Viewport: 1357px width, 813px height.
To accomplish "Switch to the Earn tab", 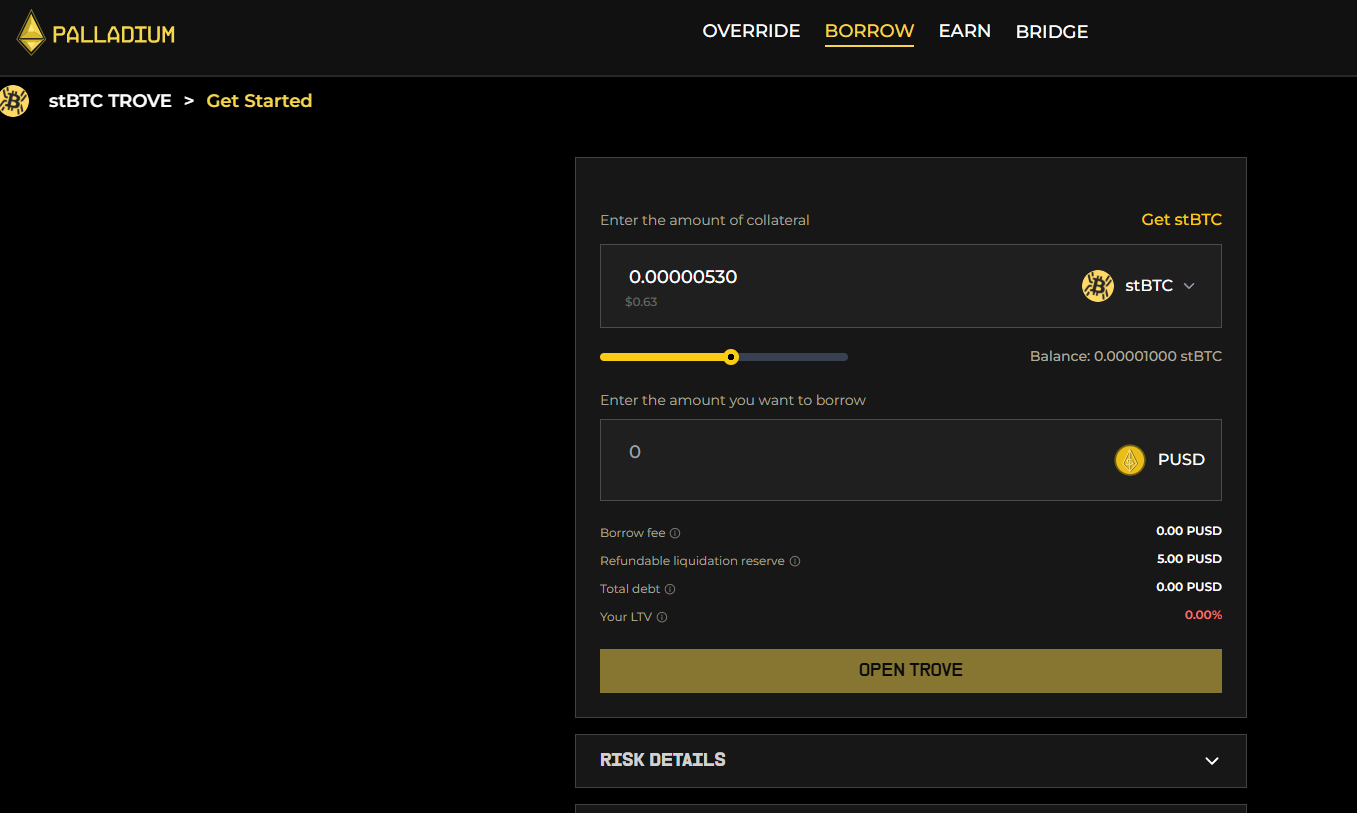I will 964,31.
